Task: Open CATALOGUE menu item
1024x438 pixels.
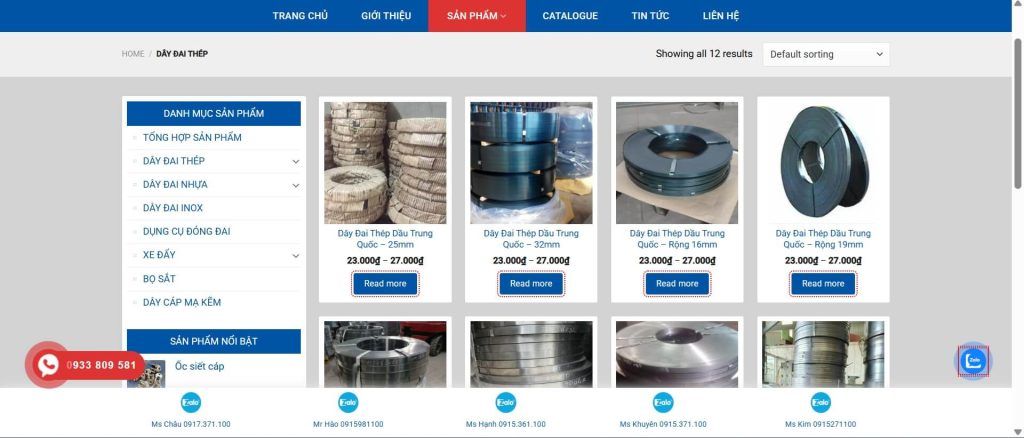Action: click(570, 16)
